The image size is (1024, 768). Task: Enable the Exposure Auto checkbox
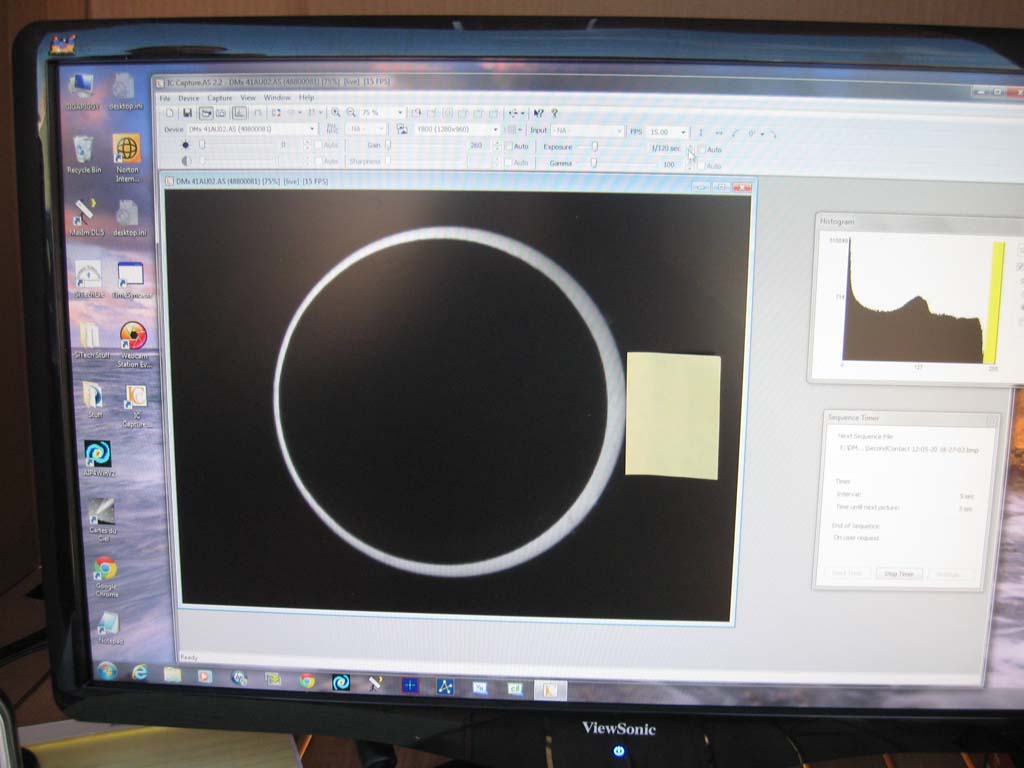(x=702, y=150)
